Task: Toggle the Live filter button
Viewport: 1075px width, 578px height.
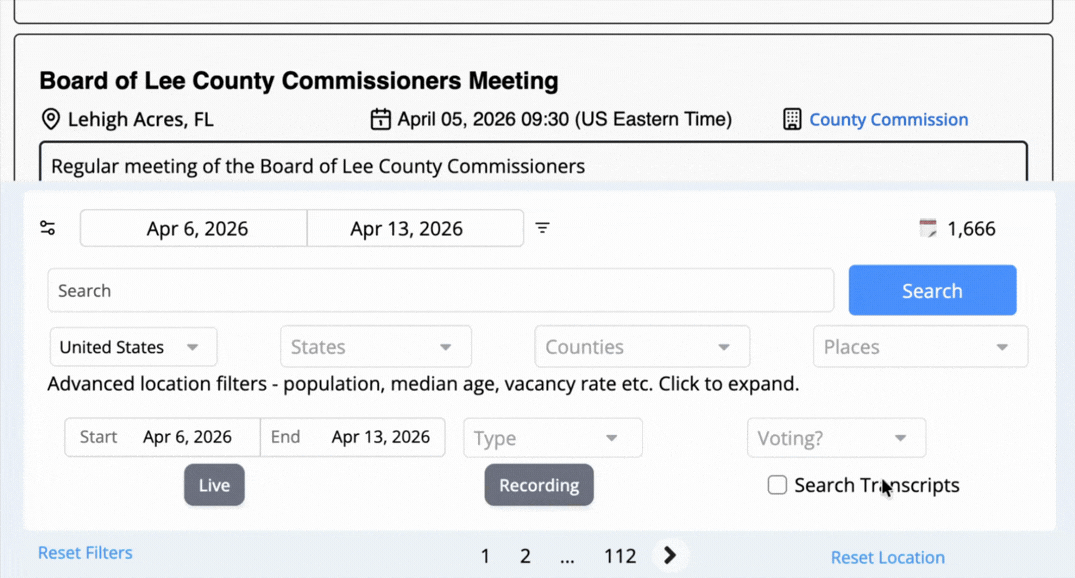Action: point(214,485)
